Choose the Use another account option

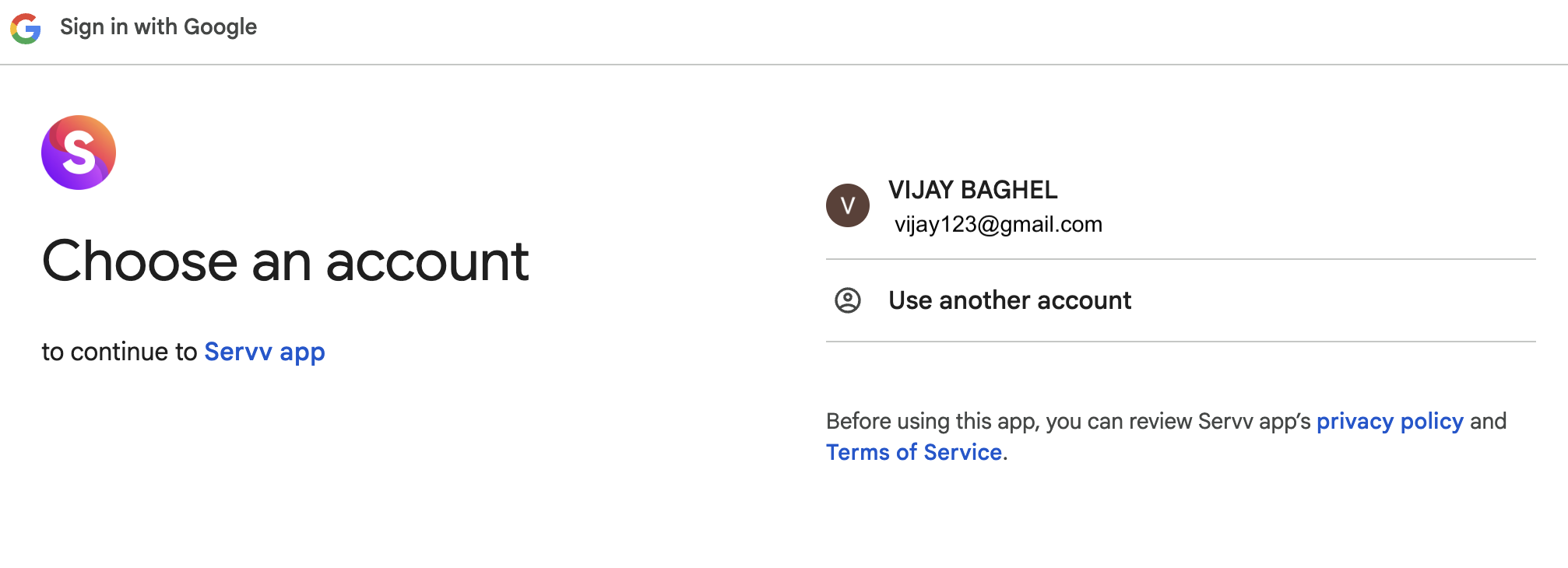(x=1010, y=300)
